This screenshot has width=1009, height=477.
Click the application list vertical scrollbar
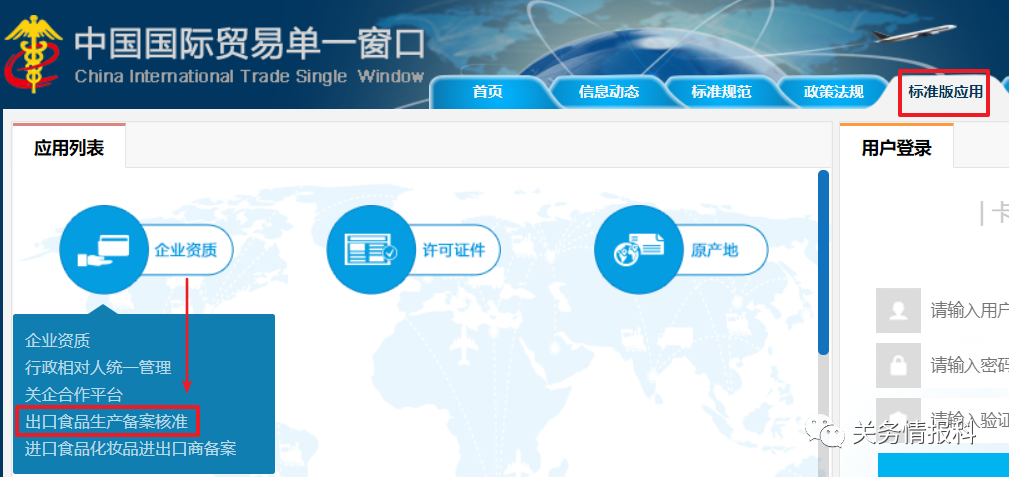[x=823, y=262]
